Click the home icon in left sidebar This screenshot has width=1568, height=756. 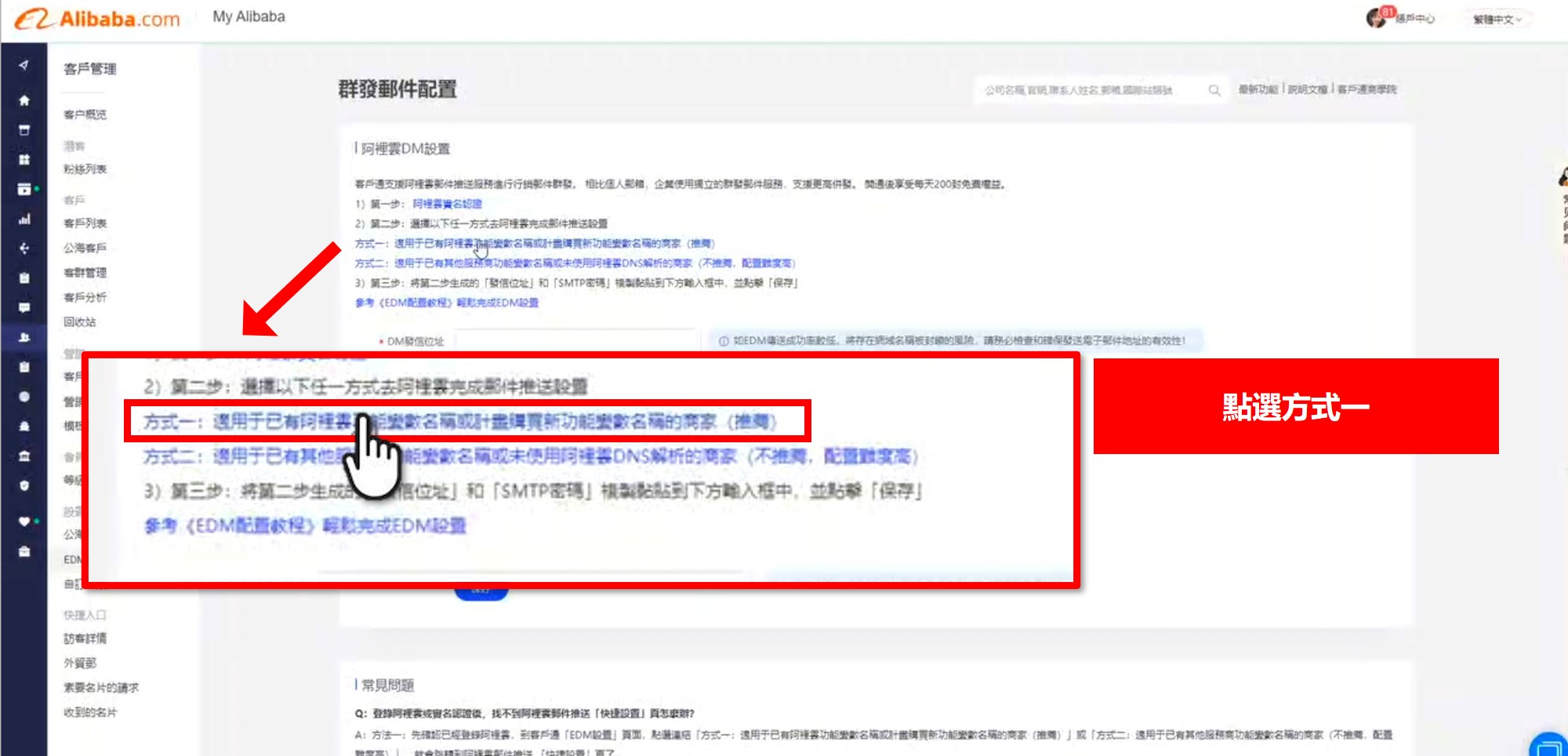click(x=24, y=100)
